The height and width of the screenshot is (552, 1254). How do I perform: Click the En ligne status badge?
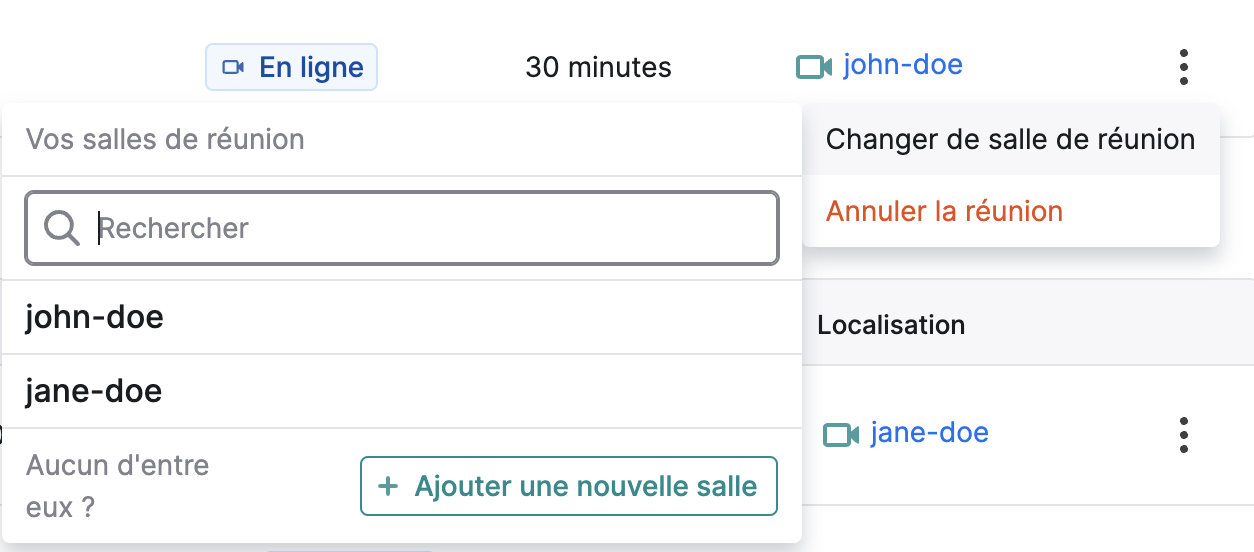click(x=291, y=67)
